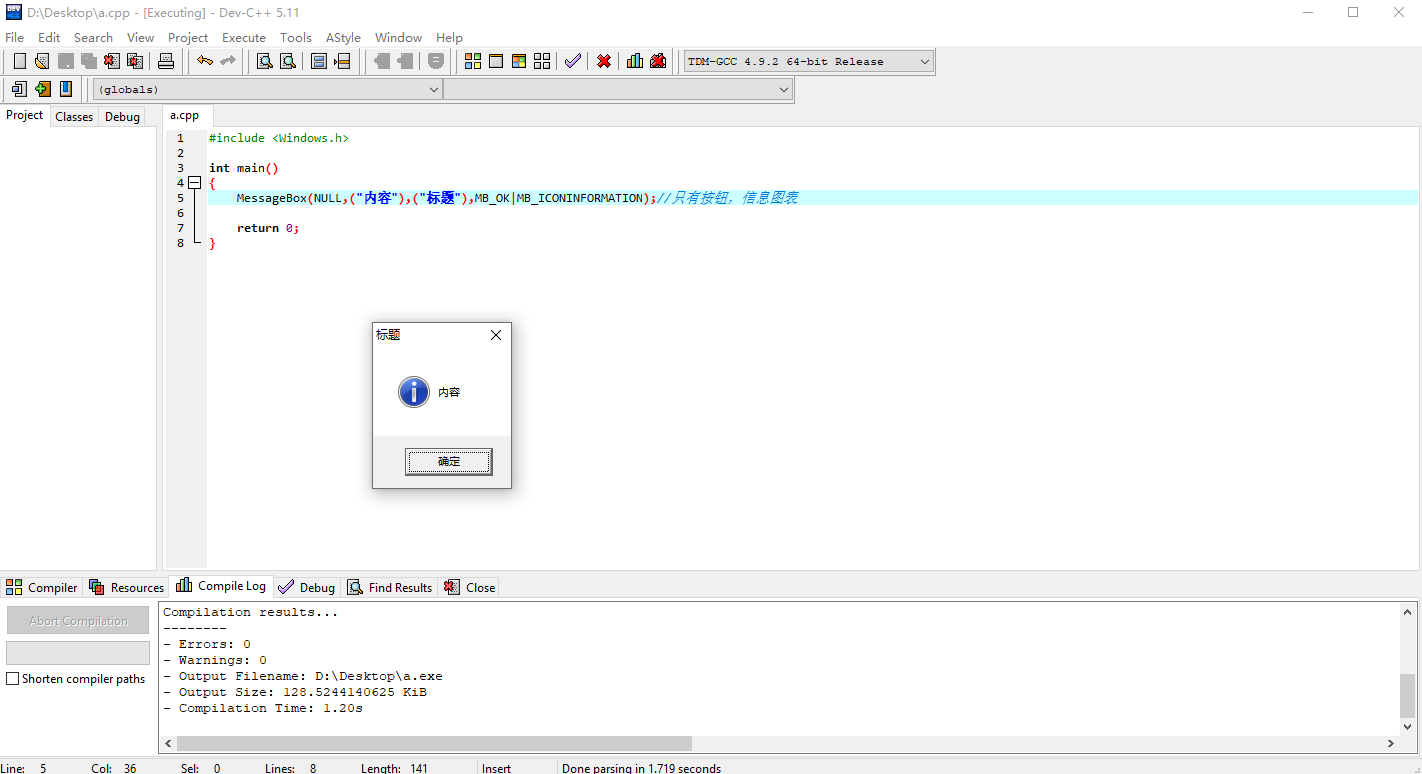Open the Search menu
The height and width of the screenshot is (774, 1422).
(93, 37)
